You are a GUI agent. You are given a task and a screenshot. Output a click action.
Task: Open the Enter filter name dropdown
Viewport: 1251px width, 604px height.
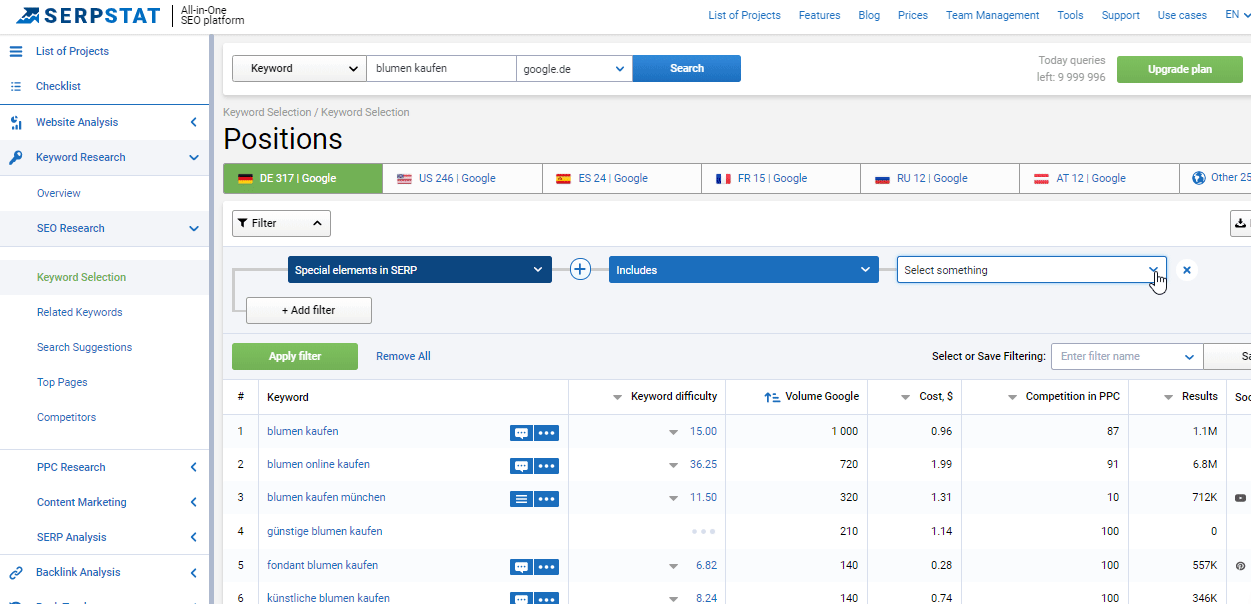click(x=1127, y=356)
